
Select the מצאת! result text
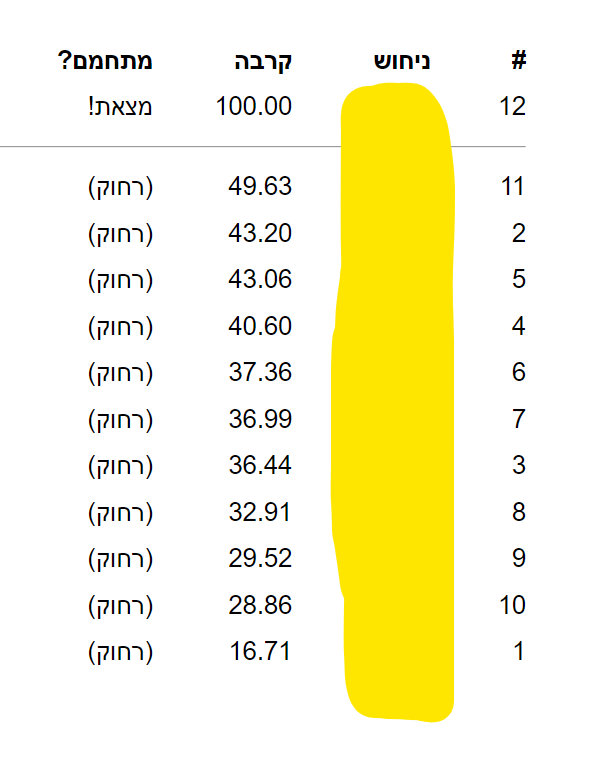click(x=120, y=106)
